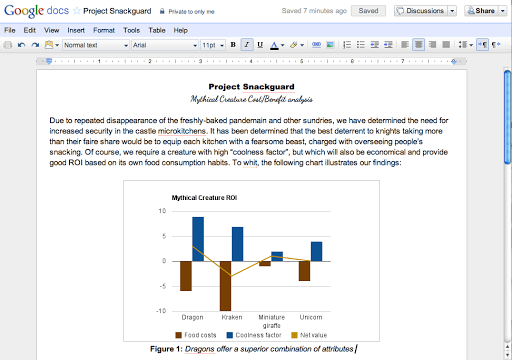This screenshot has width=512, height=360.
Task: Open the 11pt font size dropdown
Action: (213, 45)
